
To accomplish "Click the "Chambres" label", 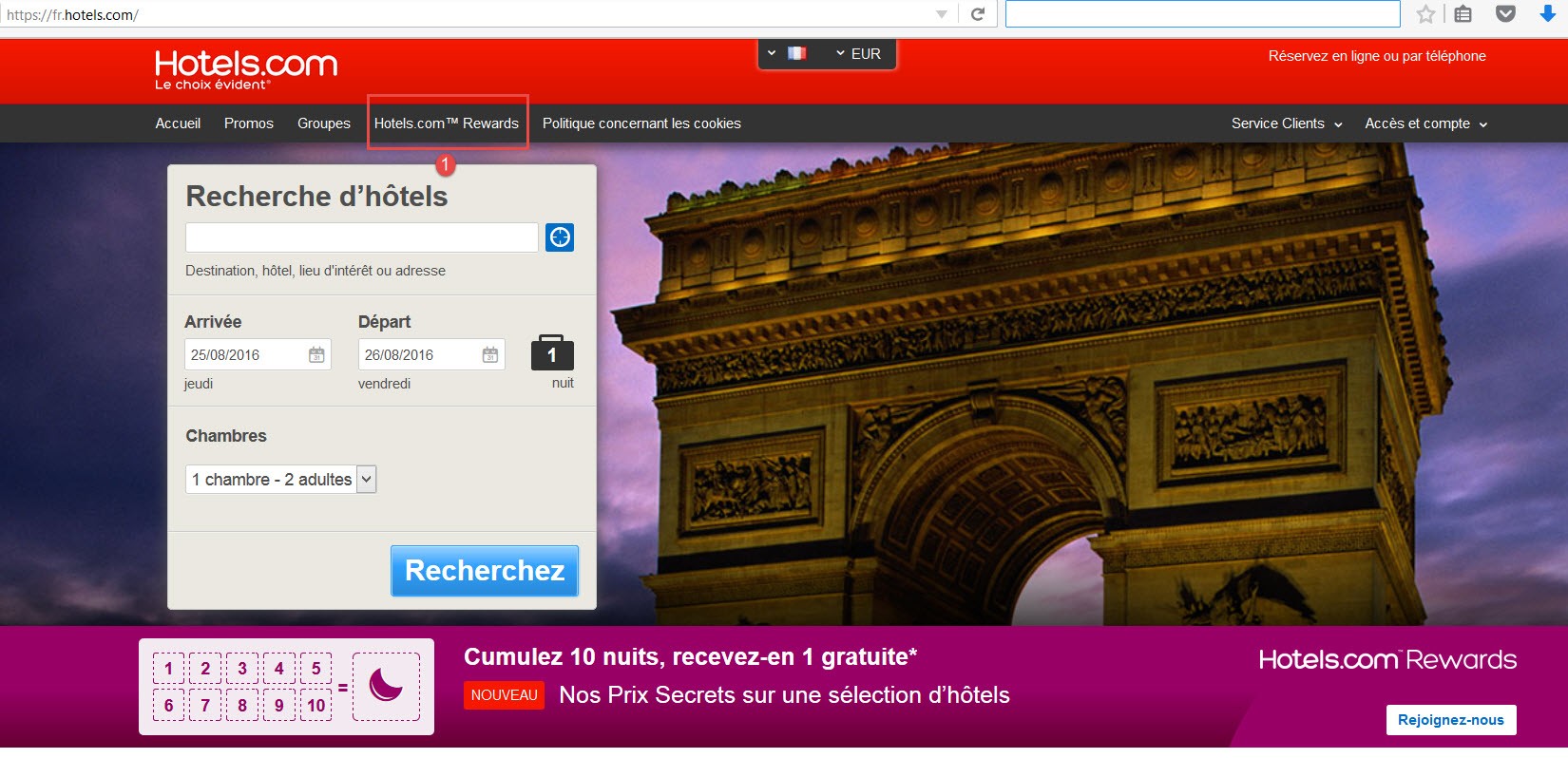I will tap(226, 436).
